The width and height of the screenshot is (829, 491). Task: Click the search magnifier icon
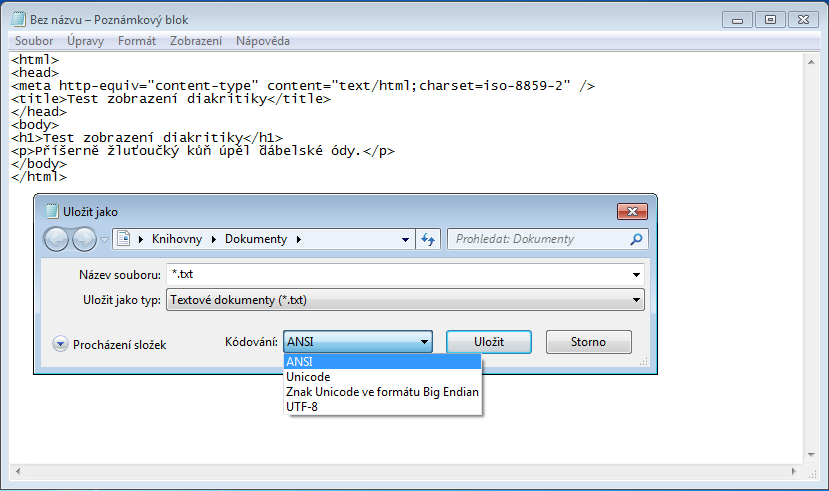(x=637, y=239)
